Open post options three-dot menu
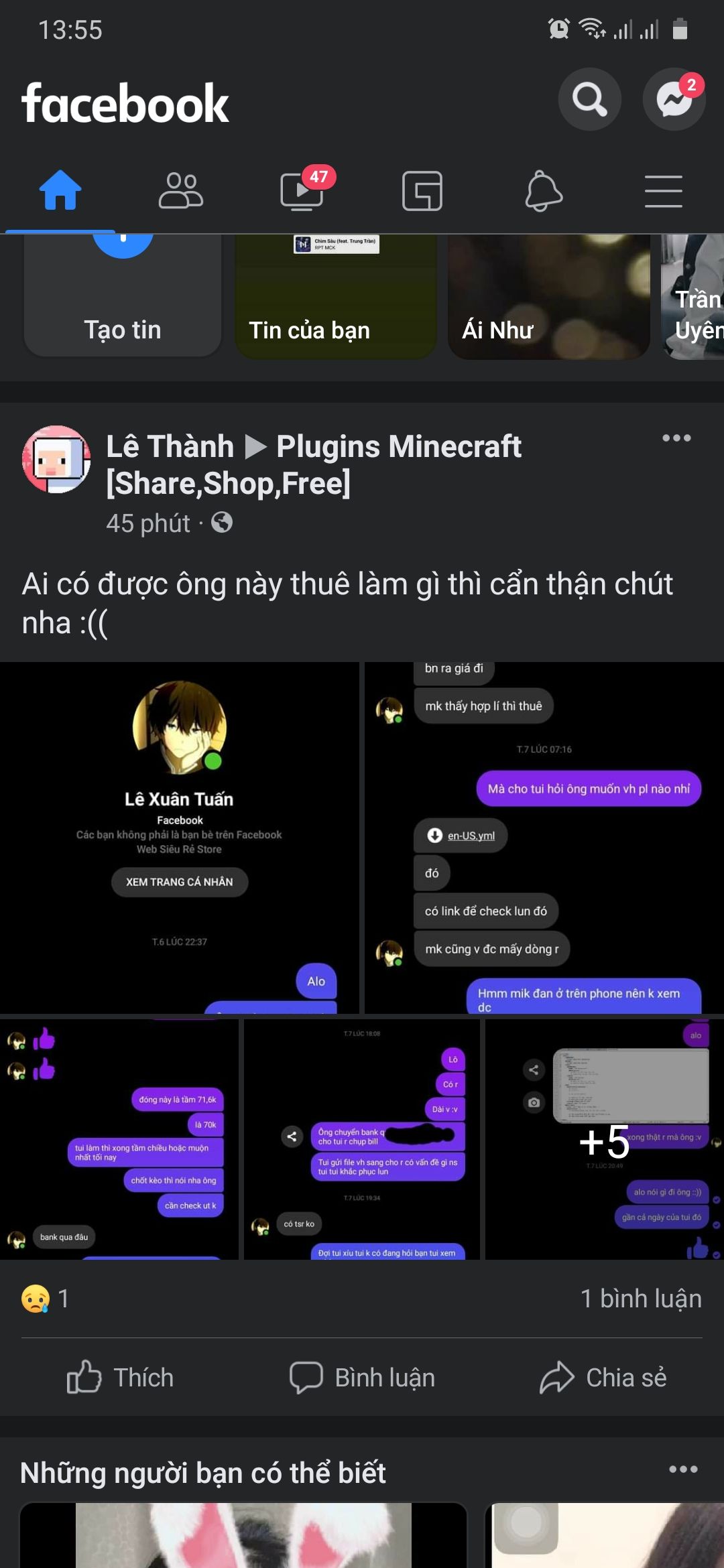Viewport: 724px width, 1568px height. point(676,438)
